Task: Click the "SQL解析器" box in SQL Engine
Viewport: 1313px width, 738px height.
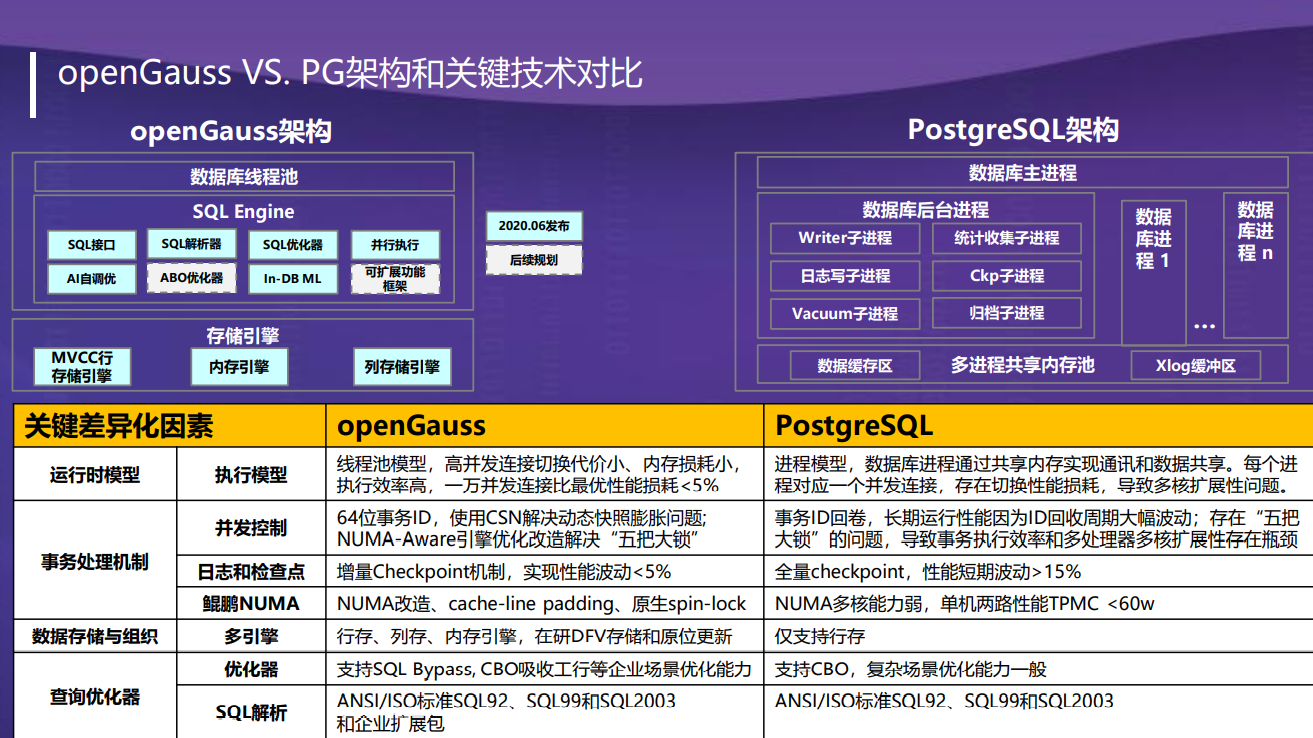Action: (191, 244)
